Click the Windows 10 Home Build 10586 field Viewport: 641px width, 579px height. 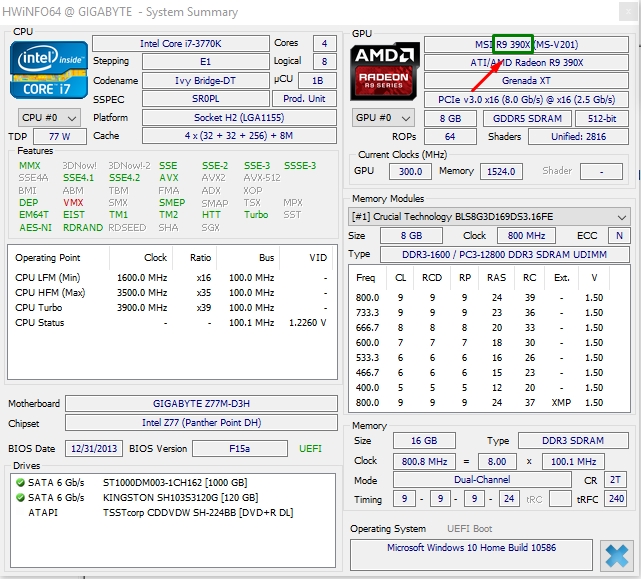pos(471,554)
